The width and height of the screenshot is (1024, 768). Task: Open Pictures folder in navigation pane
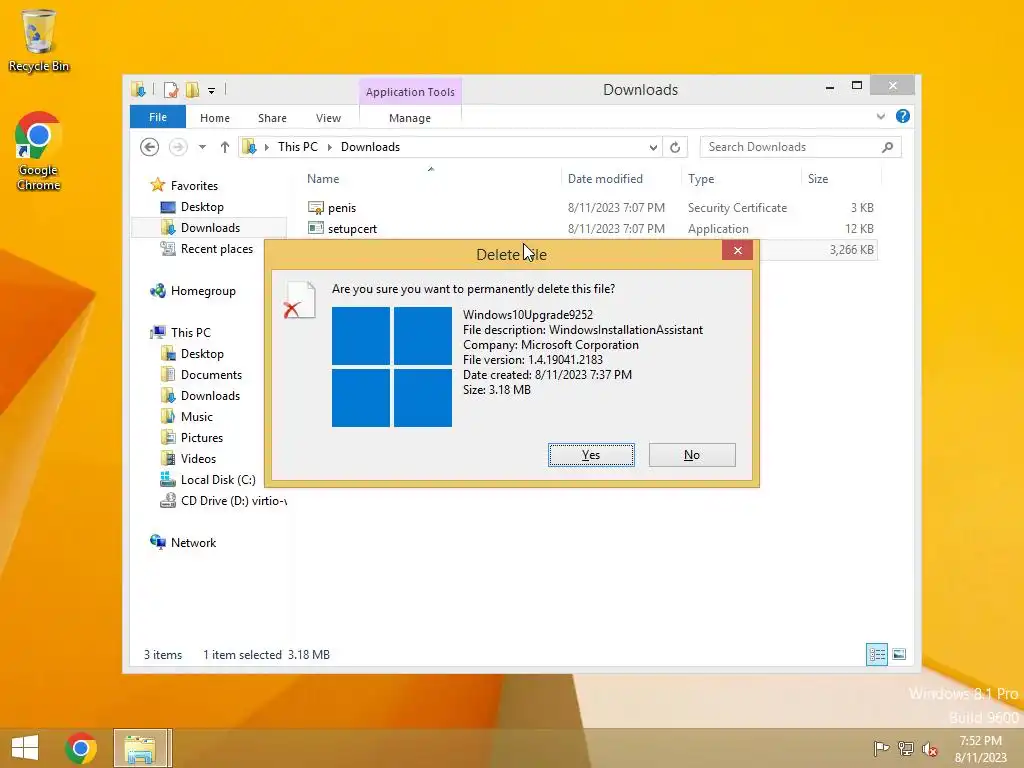202,438
